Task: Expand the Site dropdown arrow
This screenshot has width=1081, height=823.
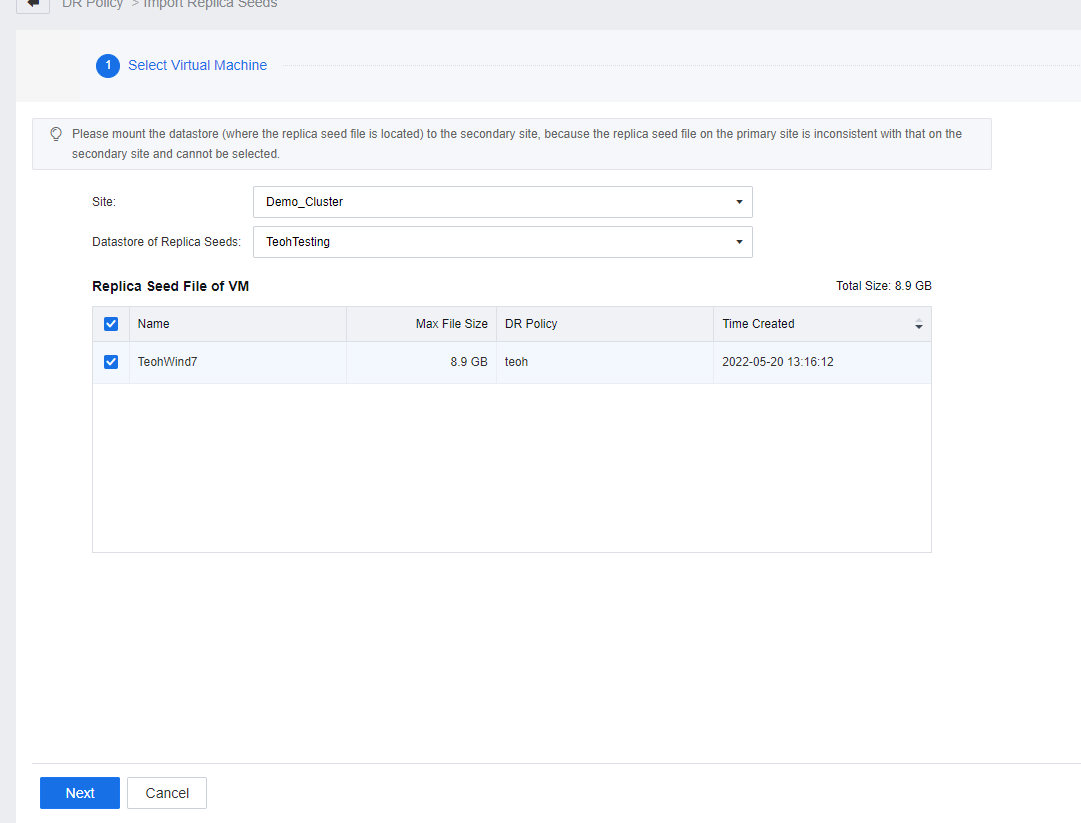Action: pyautogui.click(x=738, y=202)
